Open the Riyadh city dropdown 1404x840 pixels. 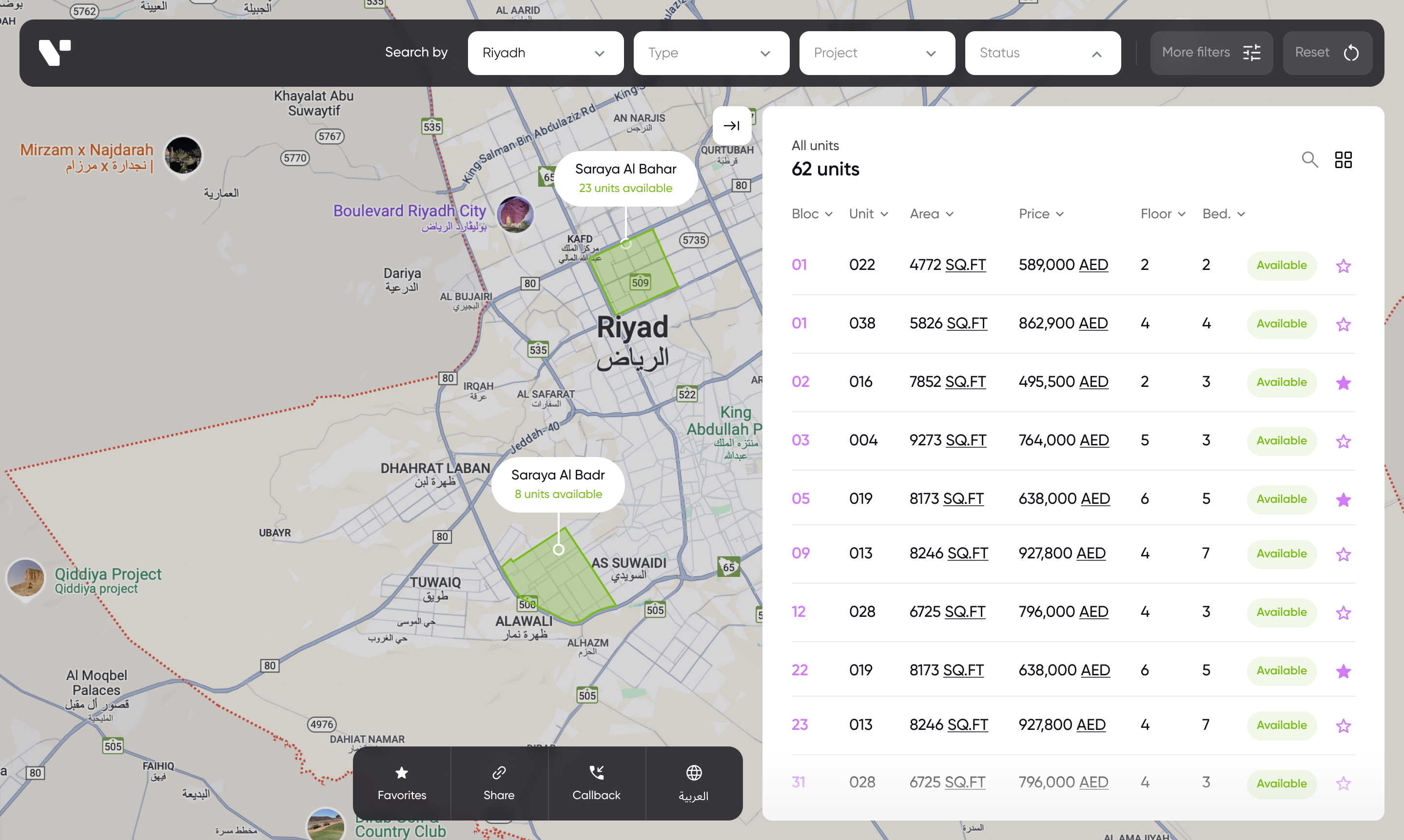(x=545, y=53)
